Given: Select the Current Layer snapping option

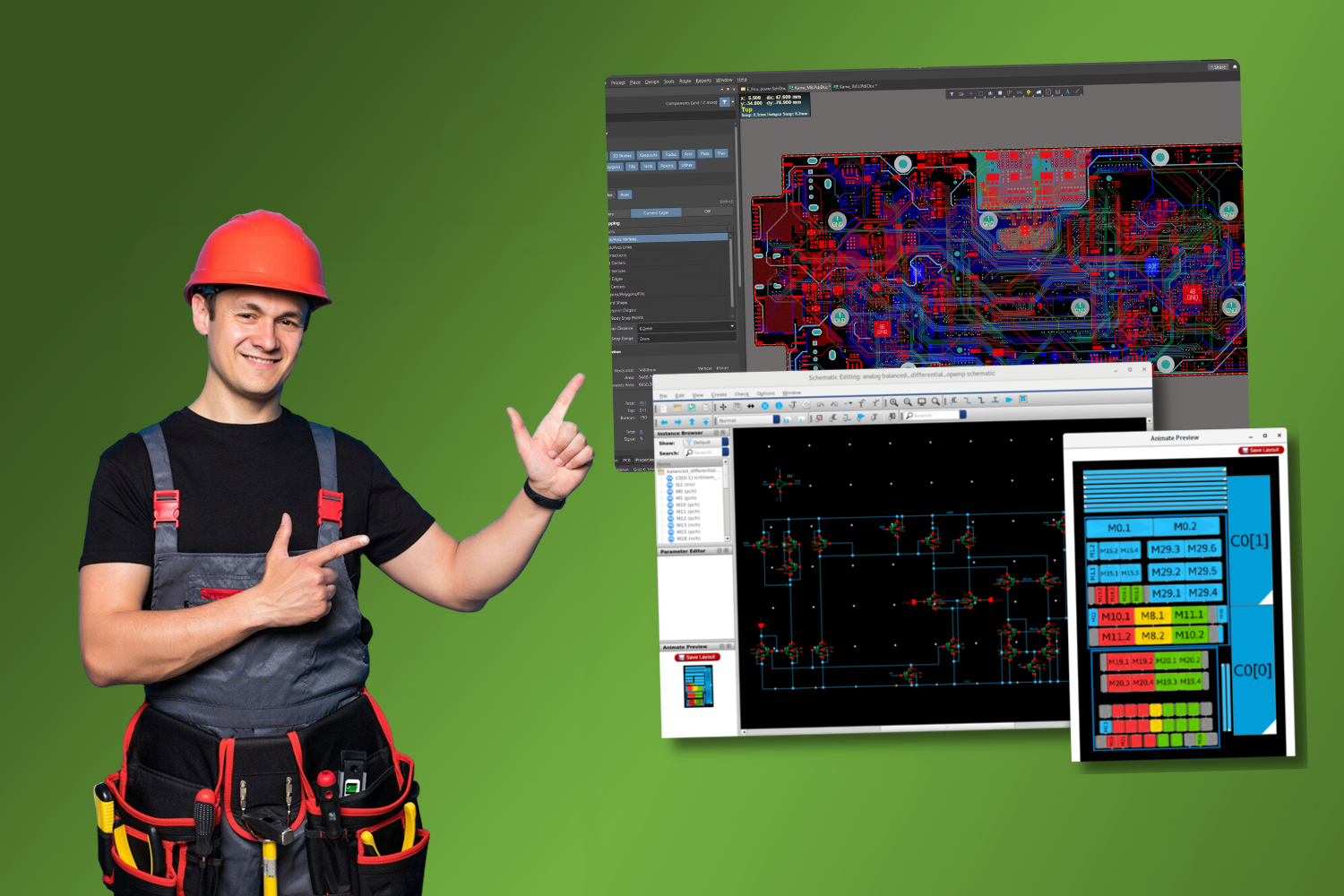Looking at the screenshot, I should pos(656,212).
